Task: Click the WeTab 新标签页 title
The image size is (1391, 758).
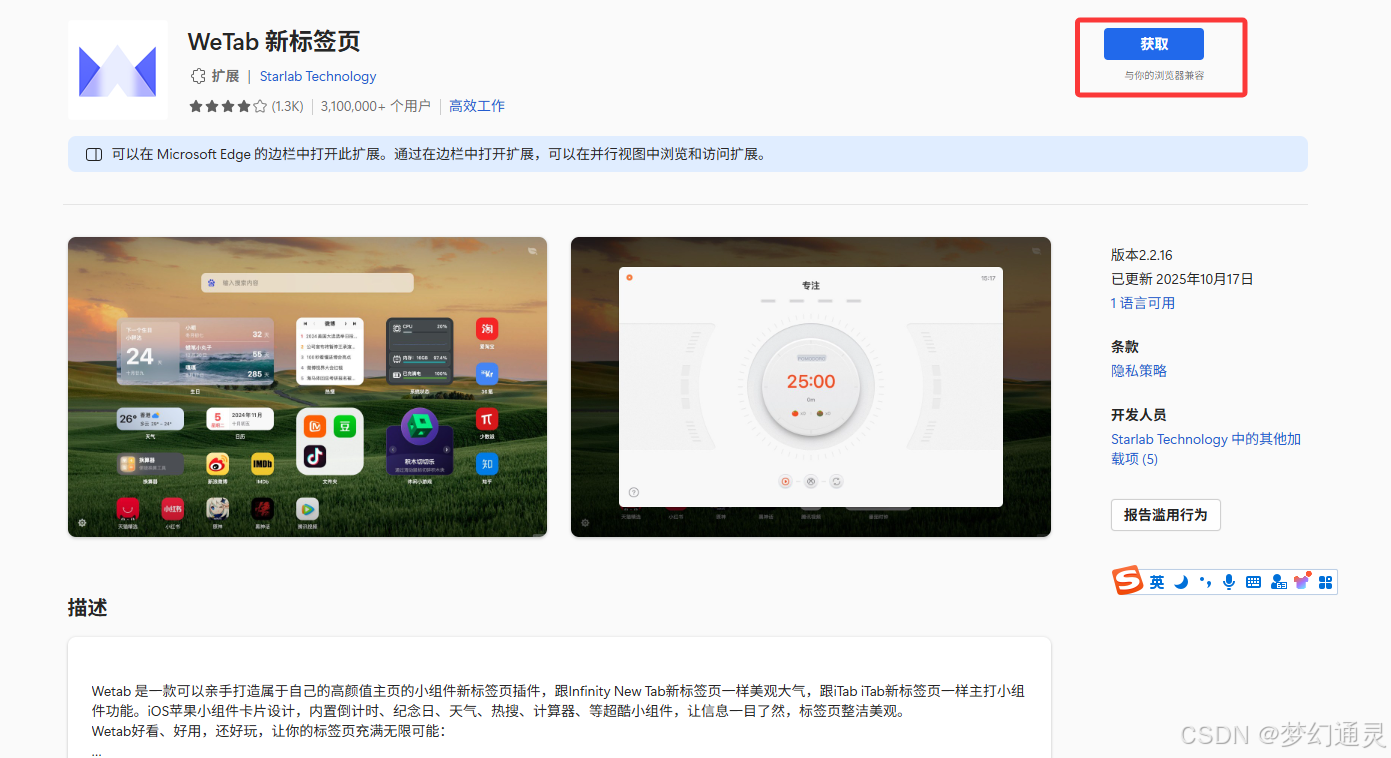Action: click(x=274, y=42)
